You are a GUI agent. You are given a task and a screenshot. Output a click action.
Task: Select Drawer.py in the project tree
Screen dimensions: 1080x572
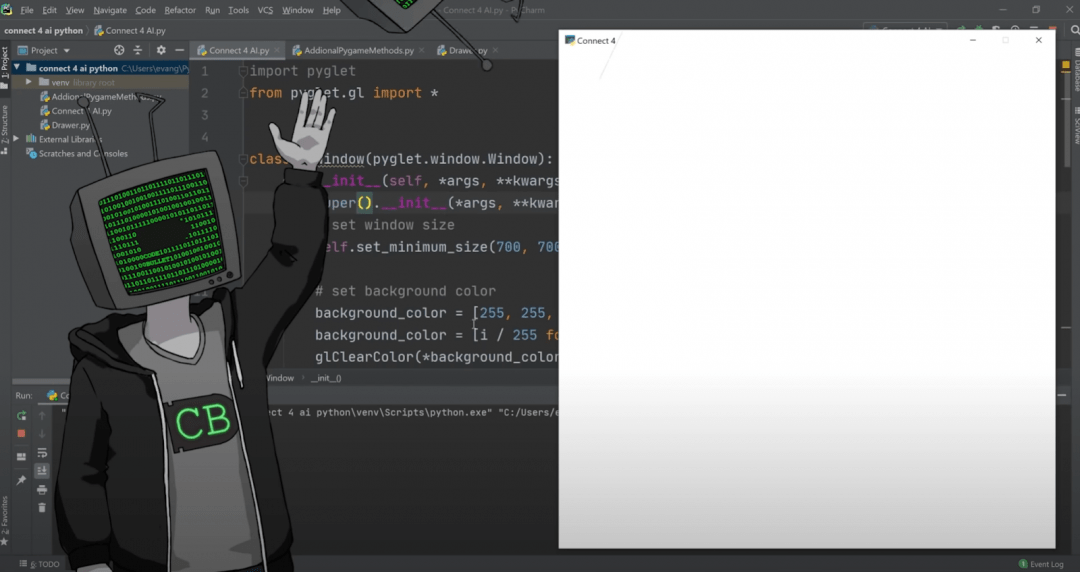70,125
